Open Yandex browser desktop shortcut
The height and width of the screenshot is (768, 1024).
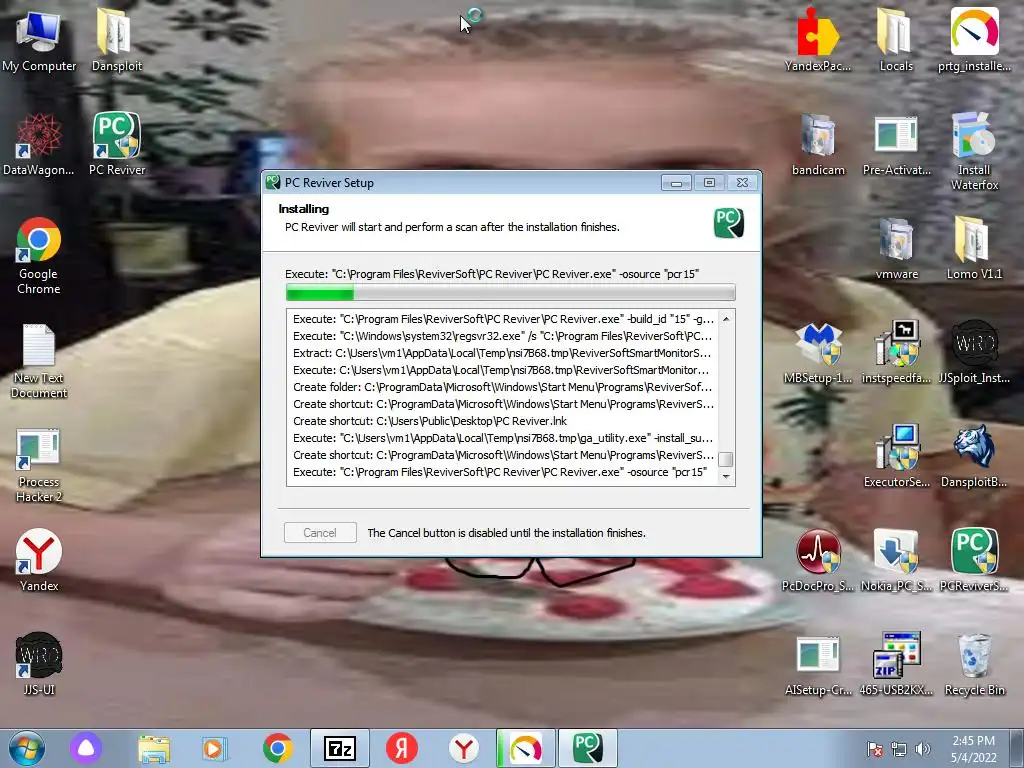click(39, 559)
